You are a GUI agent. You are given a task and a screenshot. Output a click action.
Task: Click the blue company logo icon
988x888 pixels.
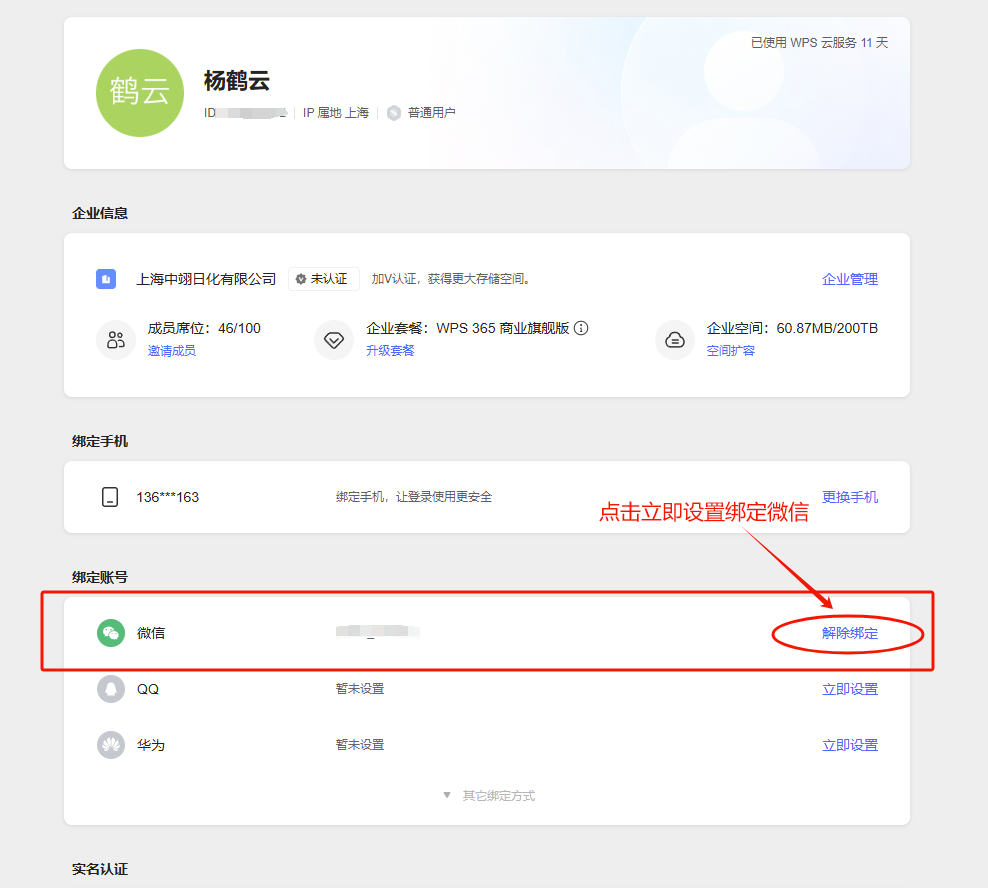pyautogui.click(x=106, y=279)
